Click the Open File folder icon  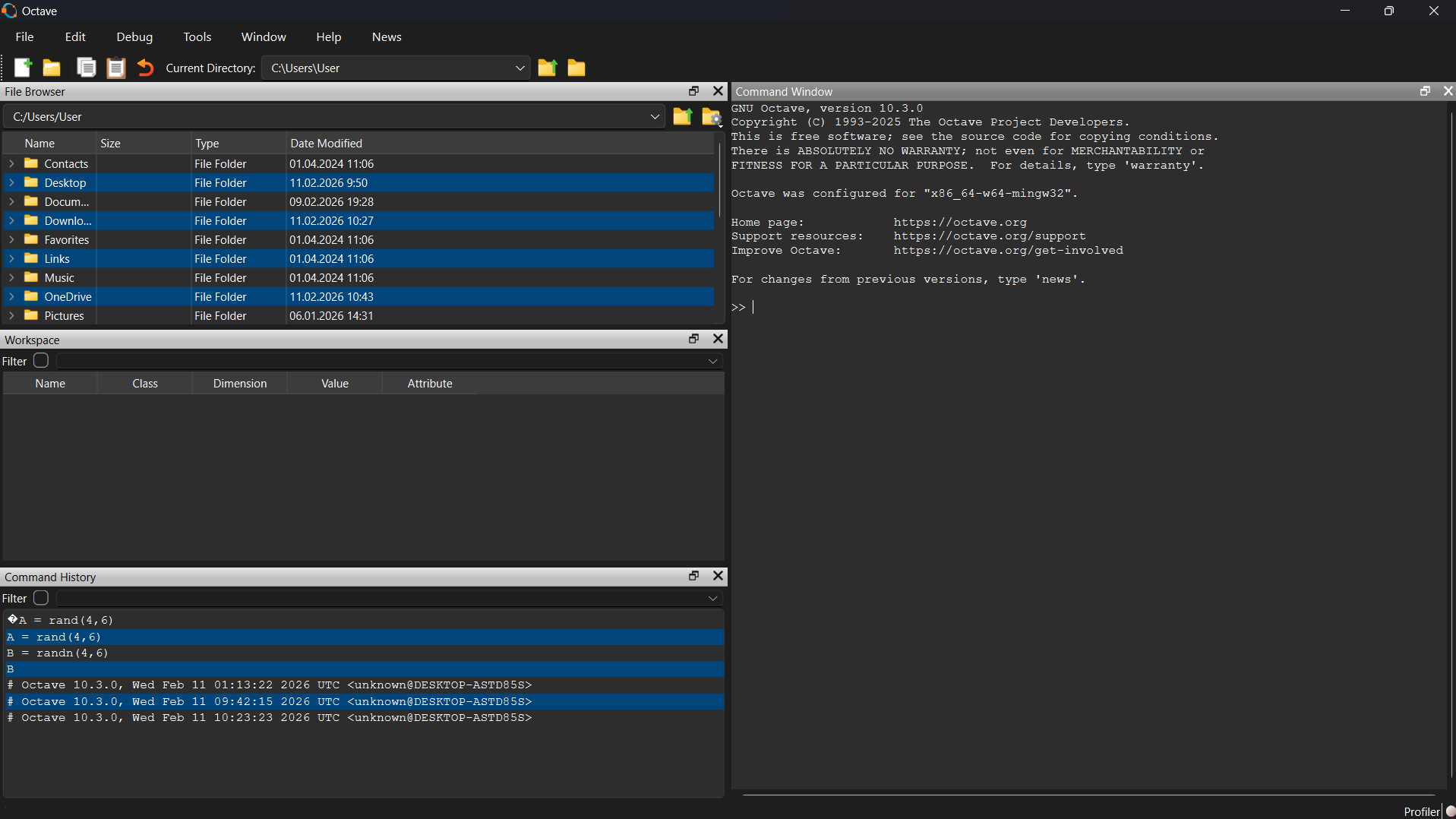click(52, 68)
